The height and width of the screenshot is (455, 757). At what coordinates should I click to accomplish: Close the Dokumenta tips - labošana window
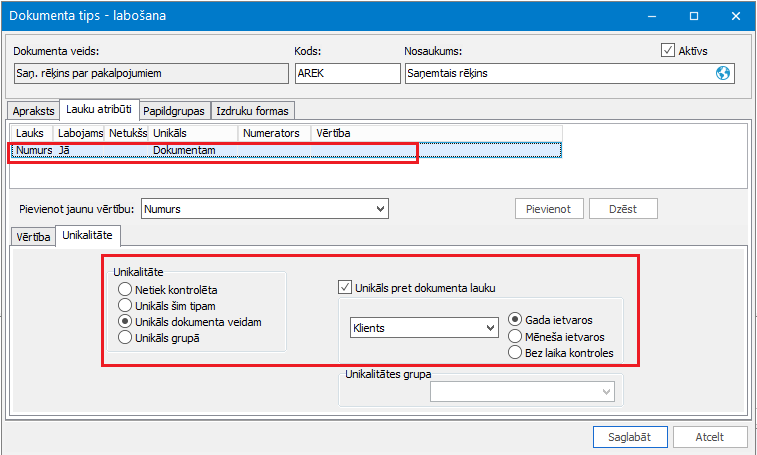[x=736, y=16]
